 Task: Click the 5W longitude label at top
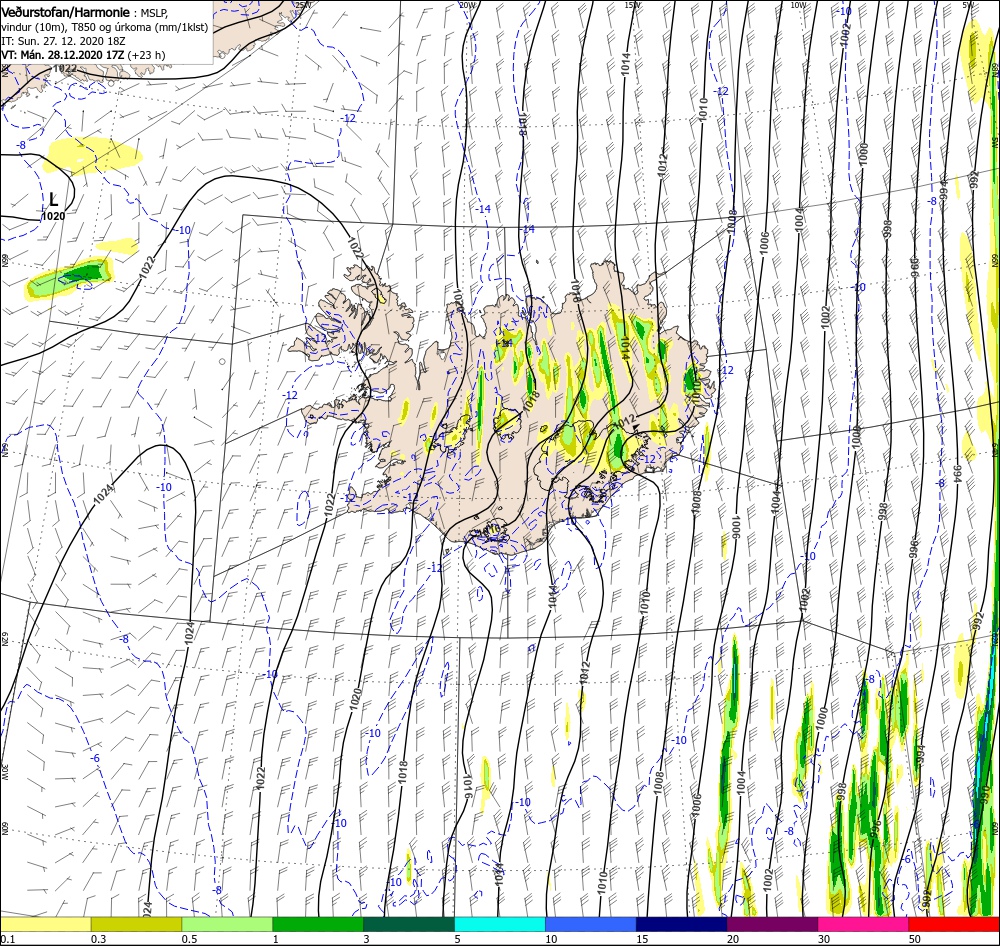pos(967,4)
